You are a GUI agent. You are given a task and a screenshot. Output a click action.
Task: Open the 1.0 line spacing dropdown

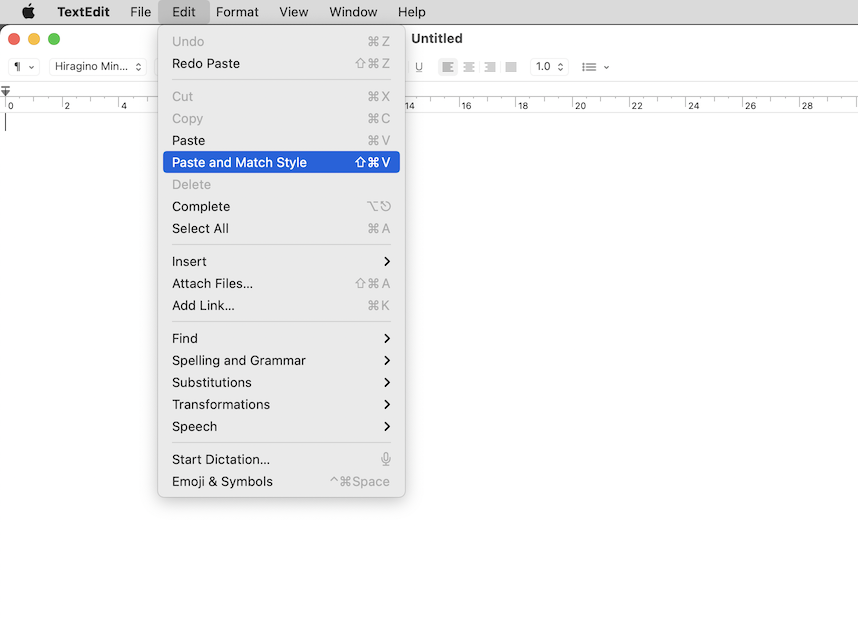point(549,67)
